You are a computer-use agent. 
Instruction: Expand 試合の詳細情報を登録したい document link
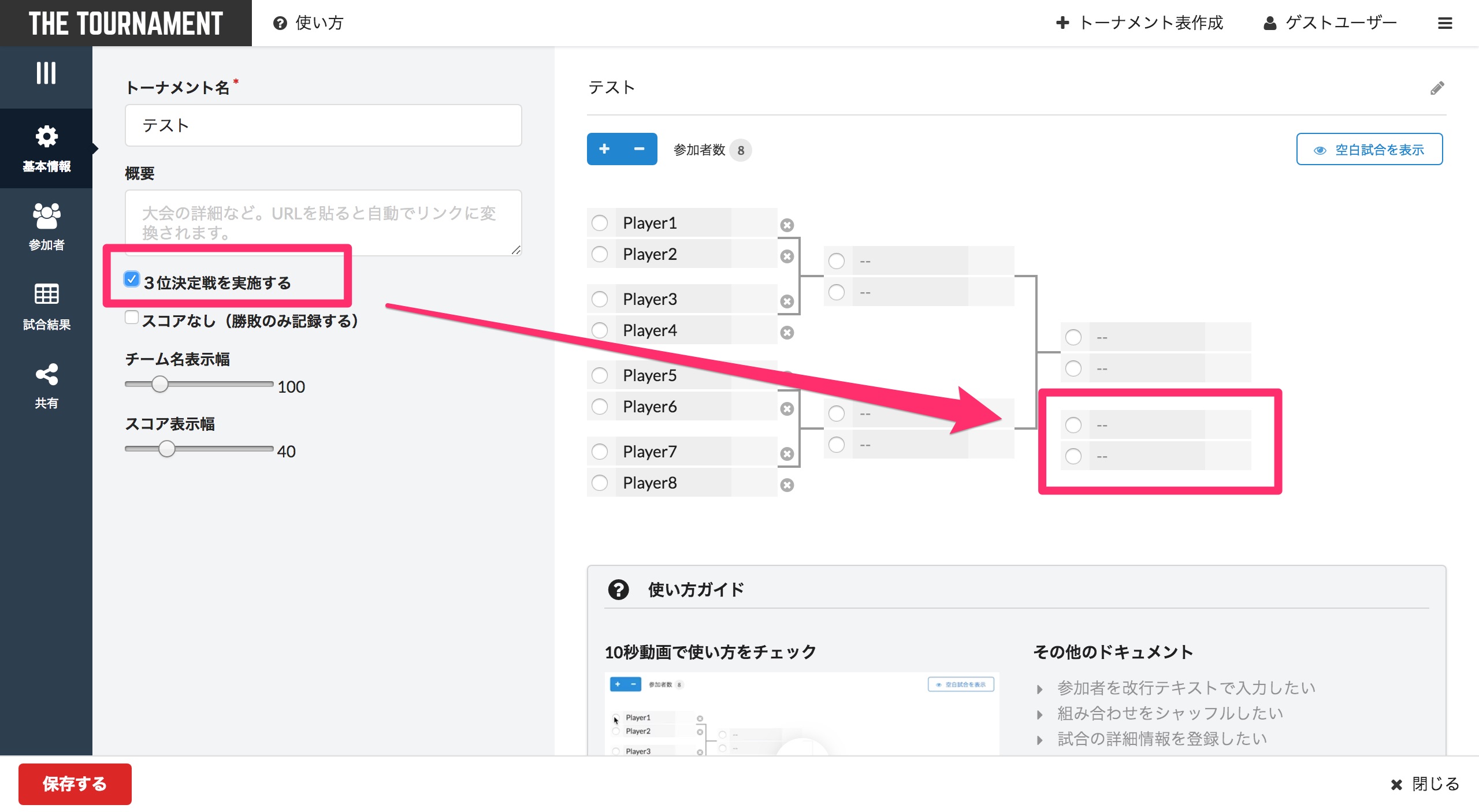point(1161,739)
